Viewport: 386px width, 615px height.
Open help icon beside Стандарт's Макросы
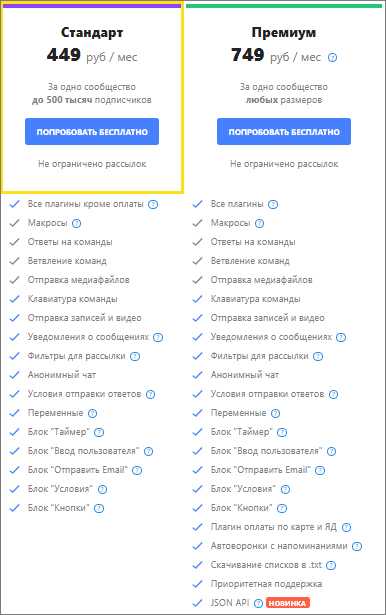point(76,224)
